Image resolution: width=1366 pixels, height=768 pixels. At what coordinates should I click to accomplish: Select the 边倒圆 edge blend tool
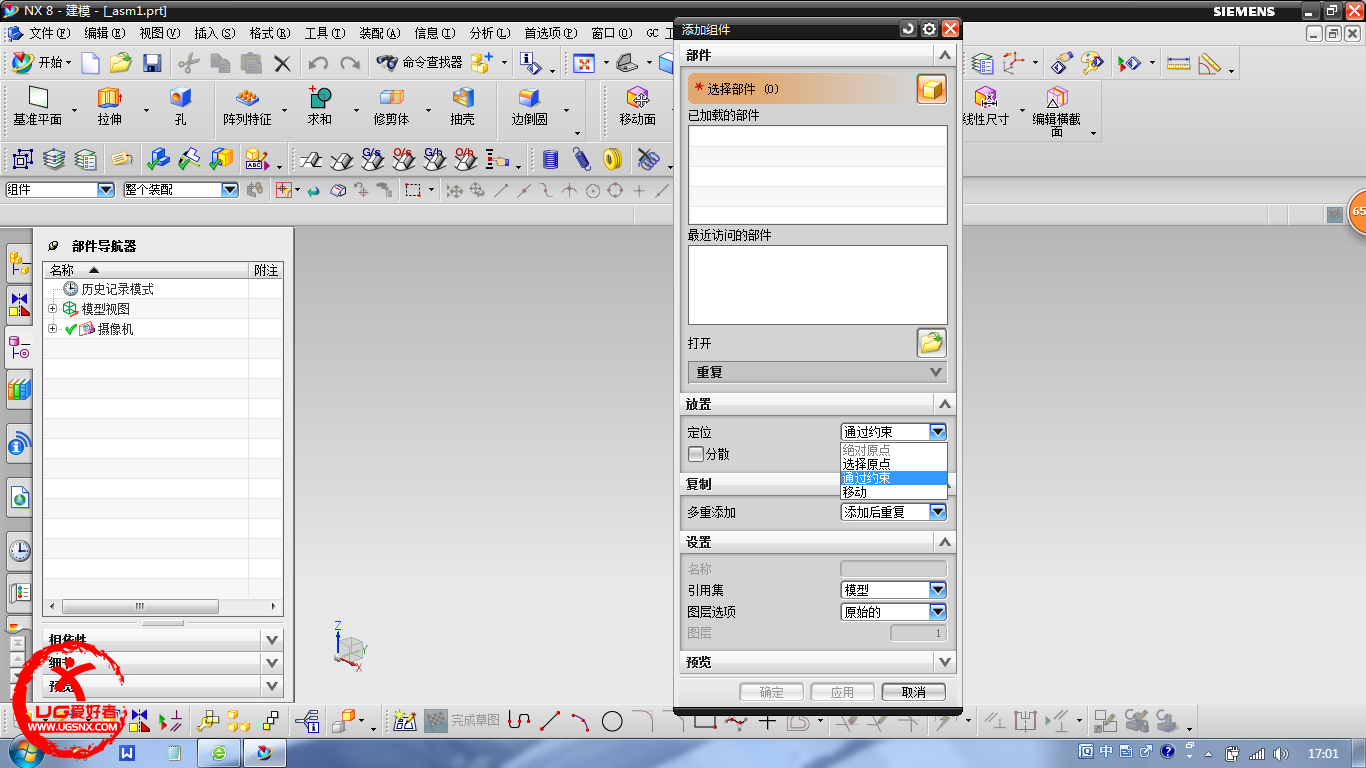pyautogui.click(x=529, y=107)
